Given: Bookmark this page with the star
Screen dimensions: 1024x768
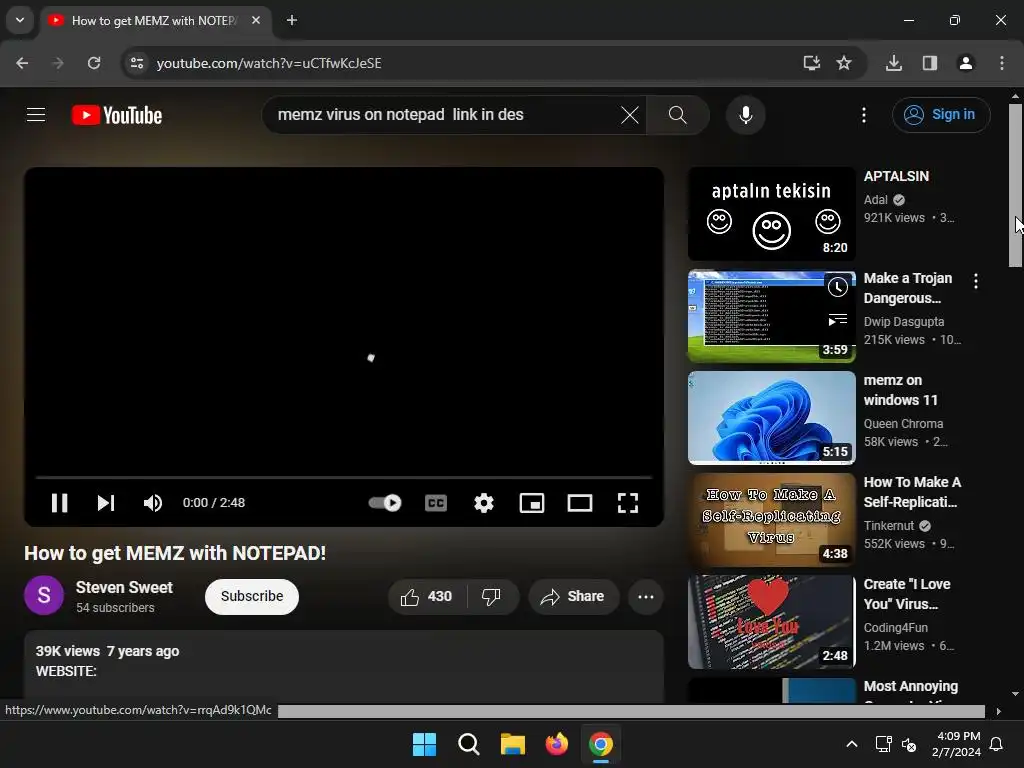Looking at the screenshot, I should coord(844,63).
